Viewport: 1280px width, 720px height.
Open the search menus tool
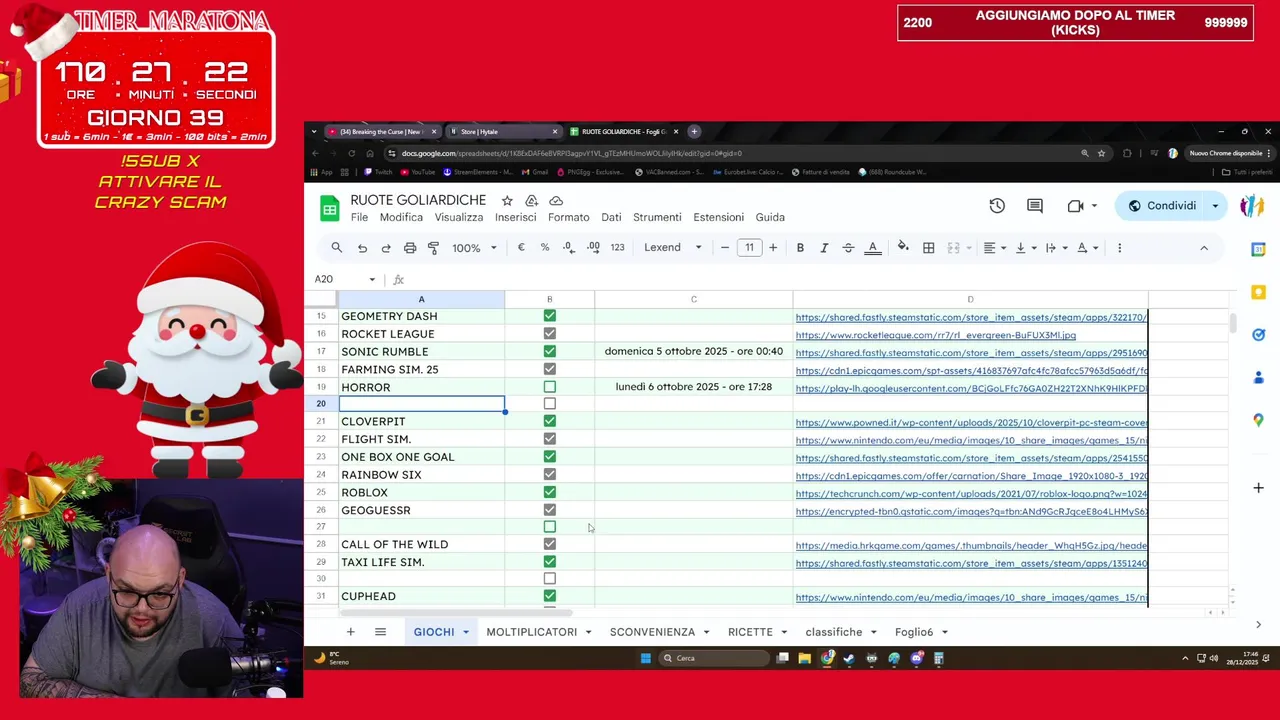[337, 248]
